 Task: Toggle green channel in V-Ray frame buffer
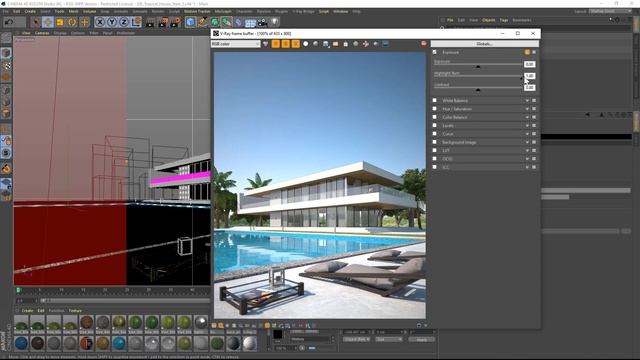click(x=286, y=44)
